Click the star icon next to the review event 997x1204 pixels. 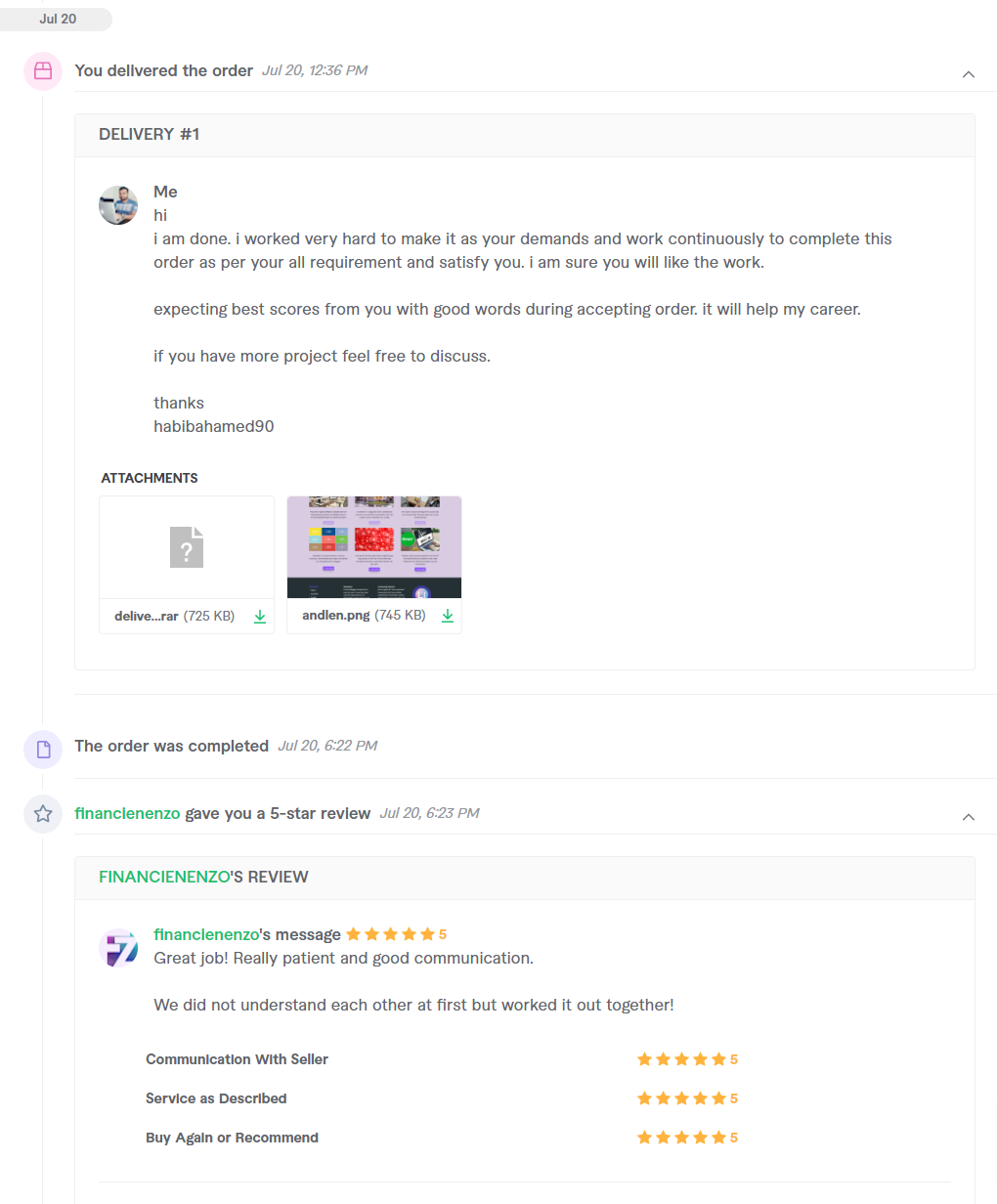(42, 813)
